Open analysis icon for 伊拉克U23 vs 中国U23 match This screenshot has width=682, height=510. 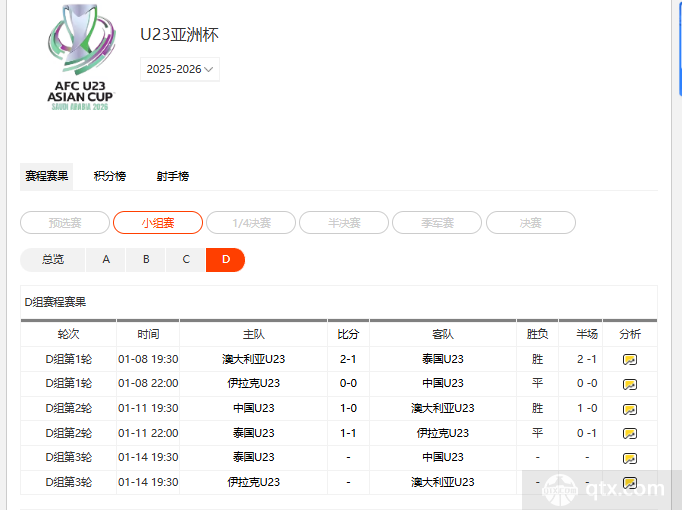click(x=629, y=384)
